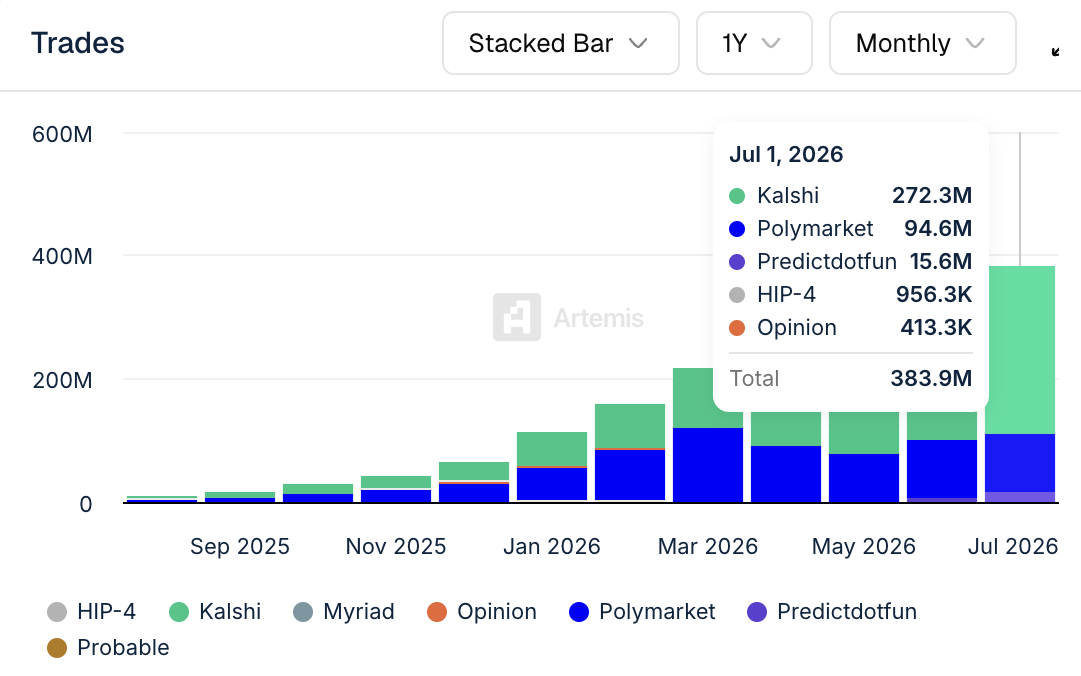1081x676 pixels.
Task: Click the 200M y-axis label
Action: click(62, 380)
